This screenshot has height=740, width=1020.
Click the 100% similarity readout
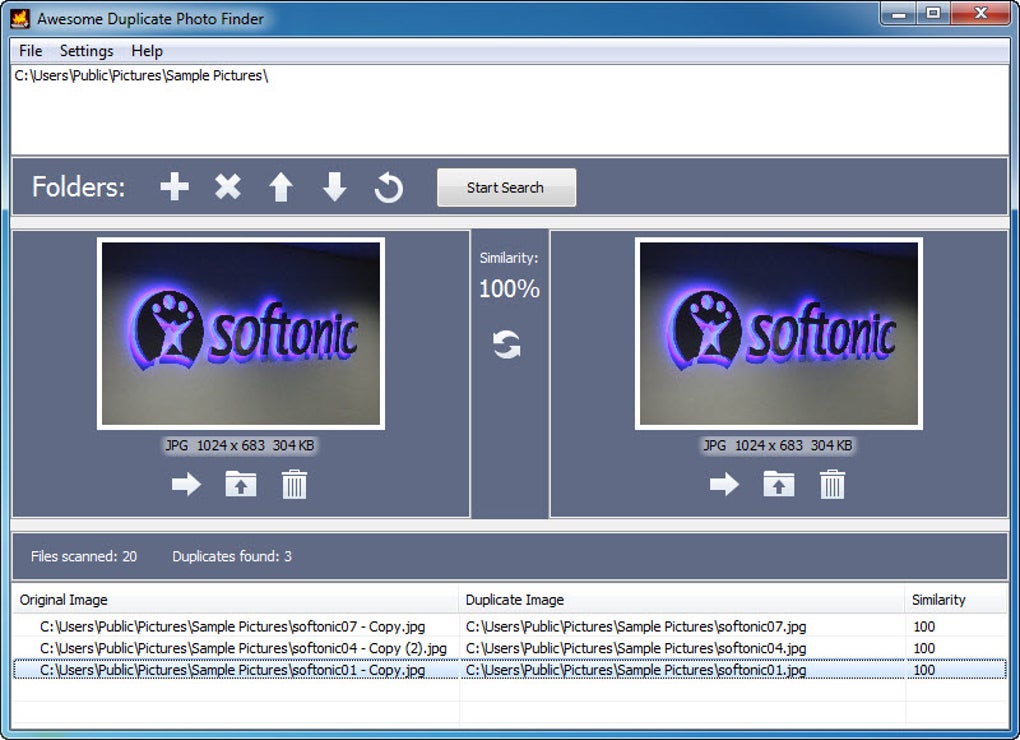click(x=509, y=289)
